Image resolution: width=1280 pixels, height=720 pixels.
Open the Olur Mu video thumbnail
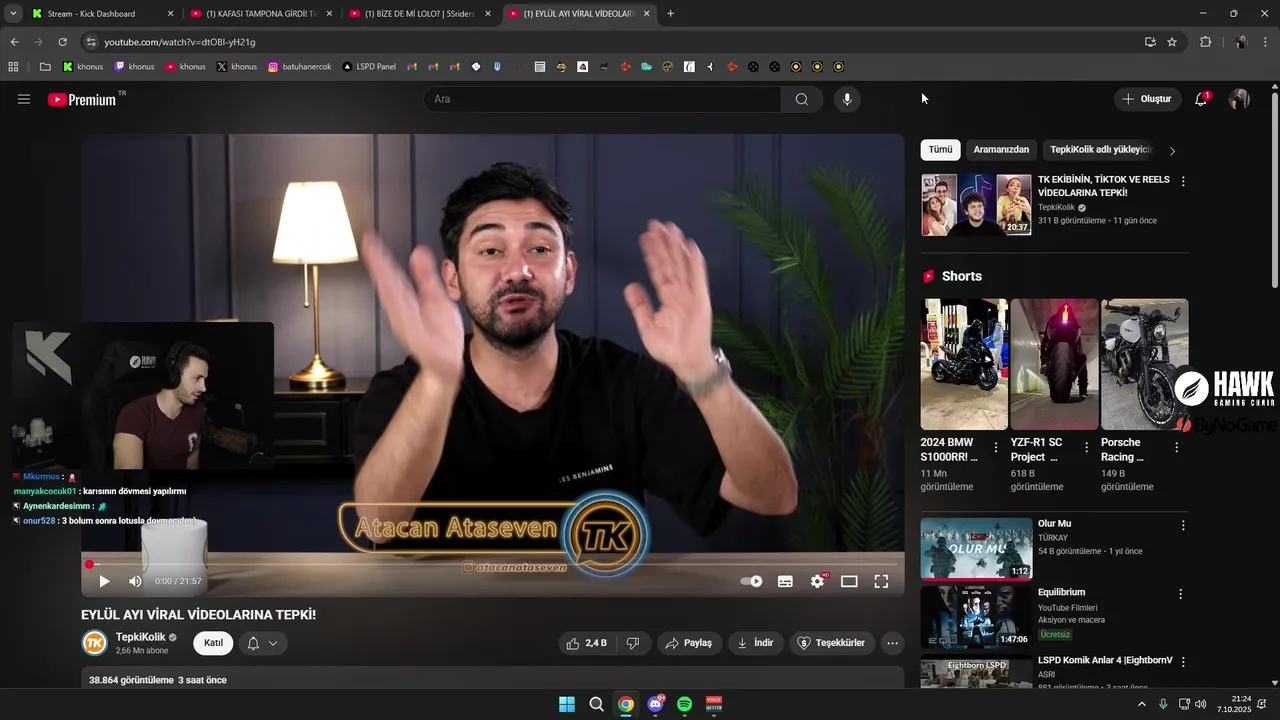(x=976, y=548)
